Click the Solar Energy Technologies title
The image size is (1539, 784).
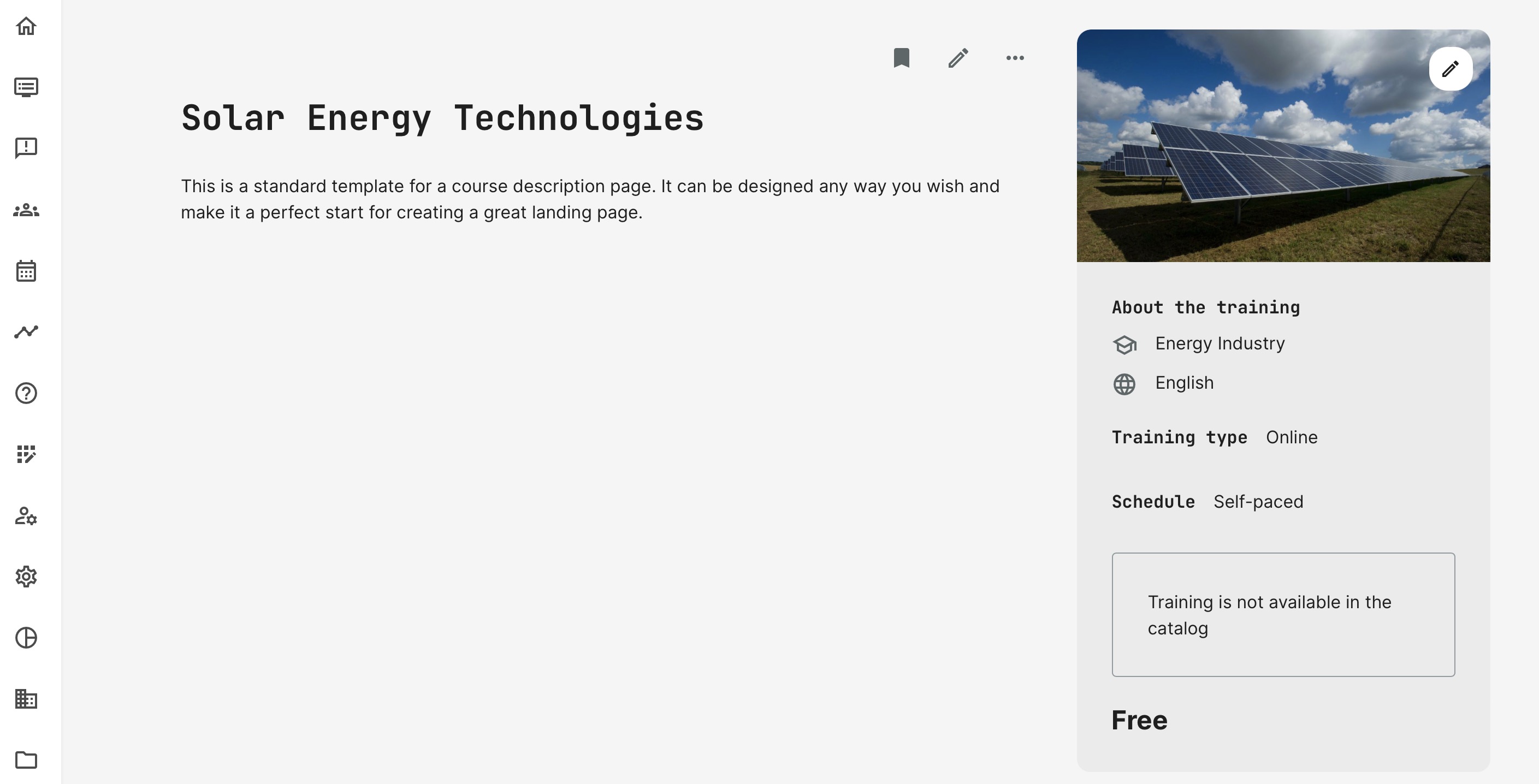point(443,118)
